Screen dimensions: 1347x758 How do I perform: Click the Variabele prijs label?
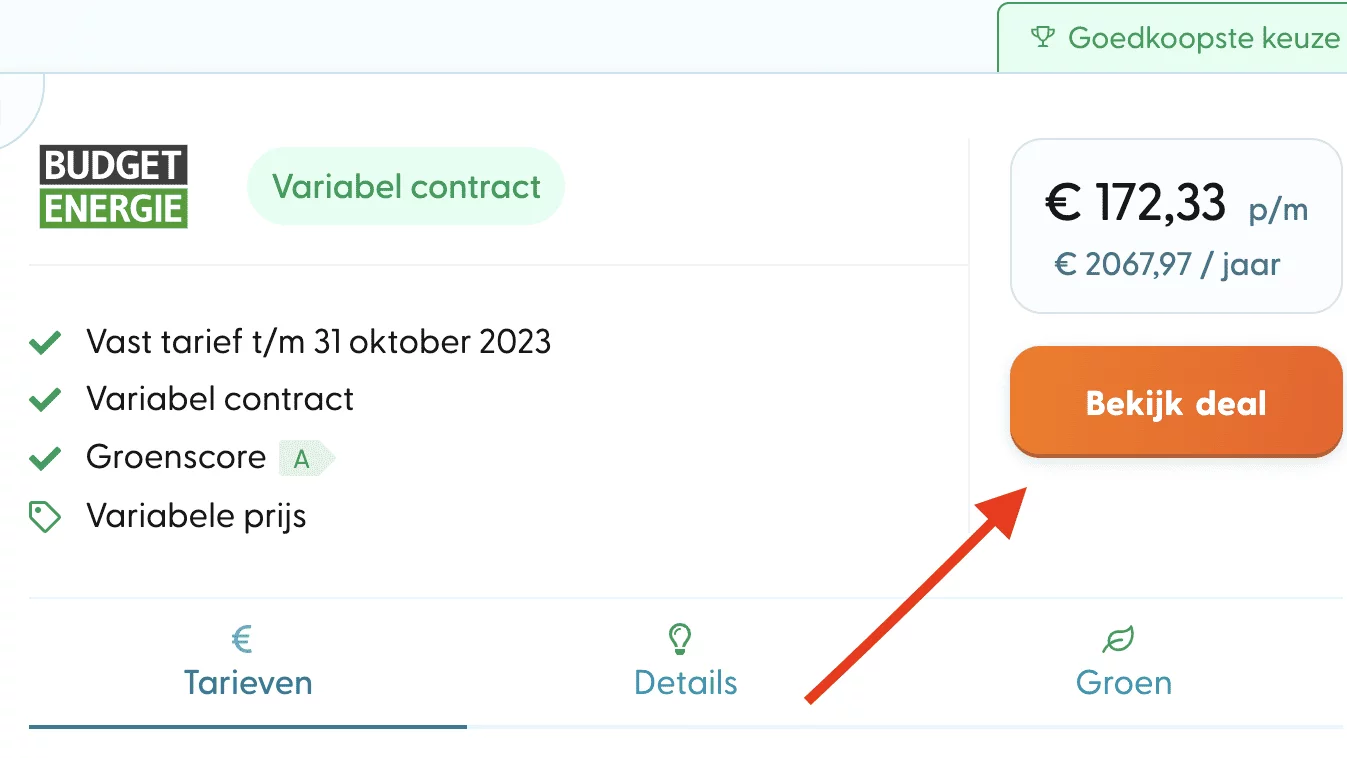[x=196, y=515]
